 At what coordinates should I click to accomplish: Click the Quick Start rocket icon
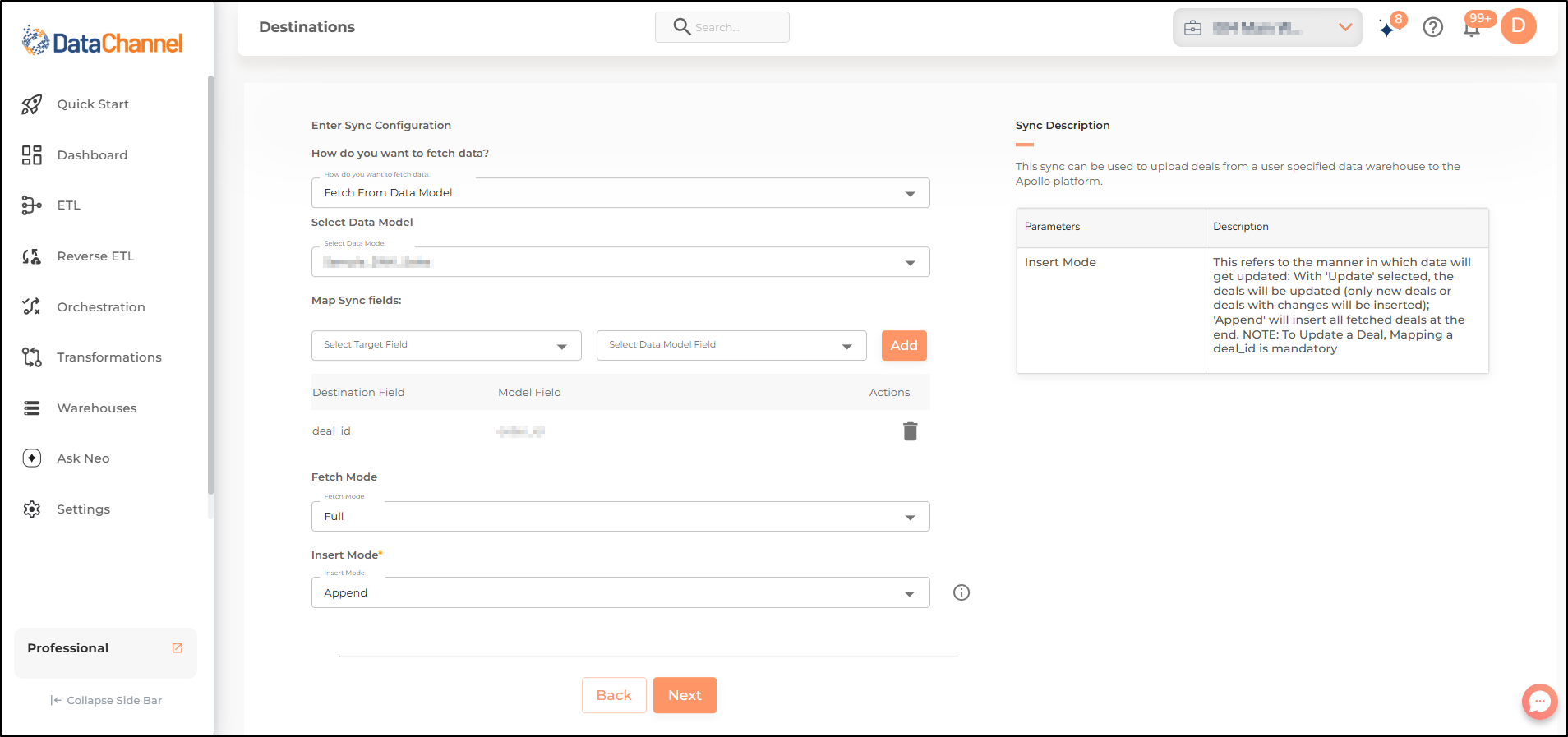pyautogui.click(x=32, y=104)
